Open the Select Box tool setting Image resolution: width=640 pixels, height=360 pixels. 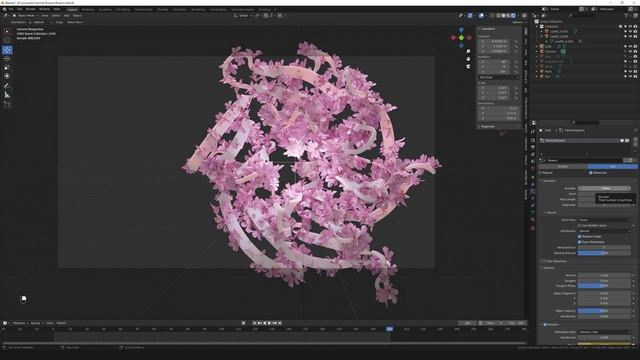tap(76, 22)
